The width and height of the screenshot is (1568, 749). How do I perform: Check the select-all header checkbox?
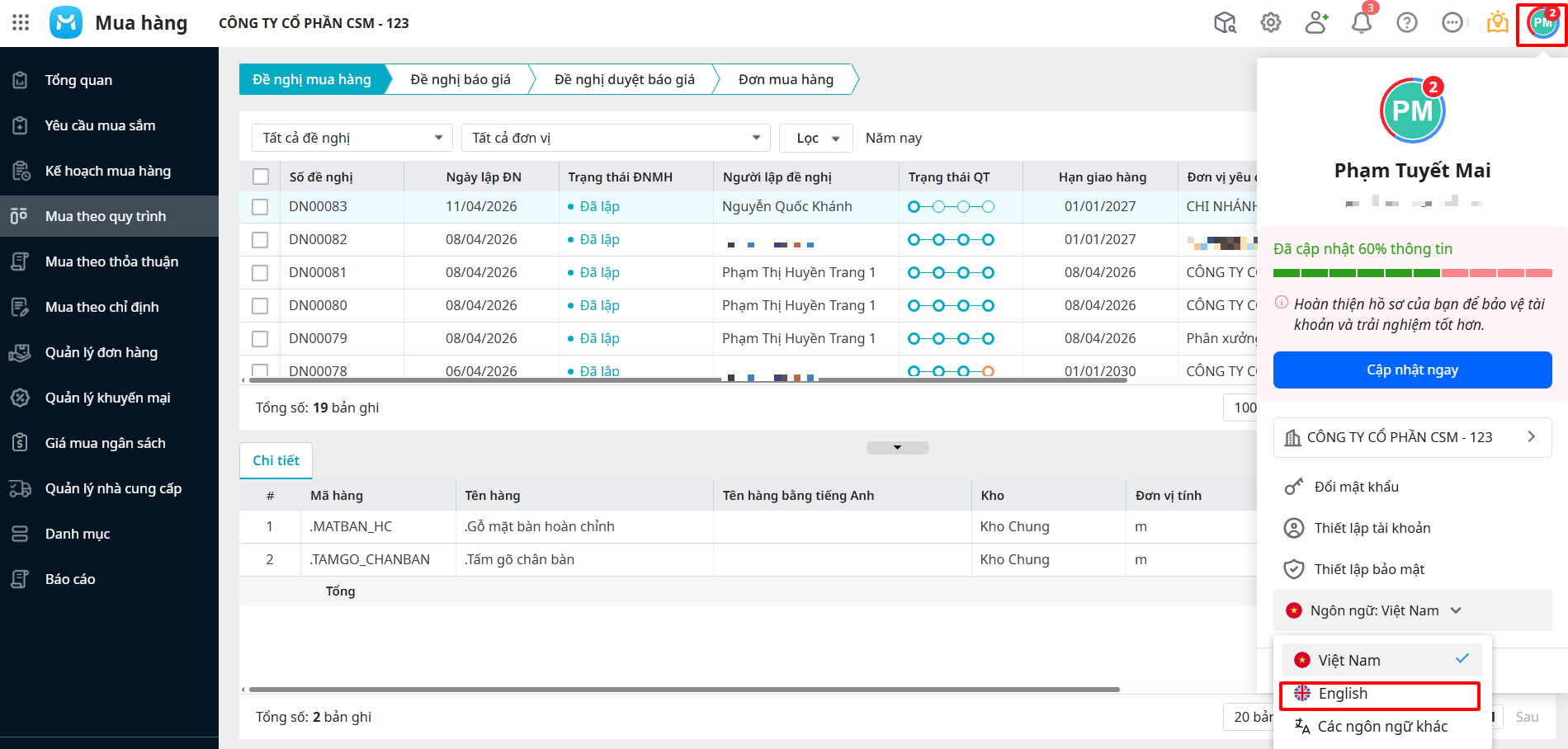(x=261, y=177)
